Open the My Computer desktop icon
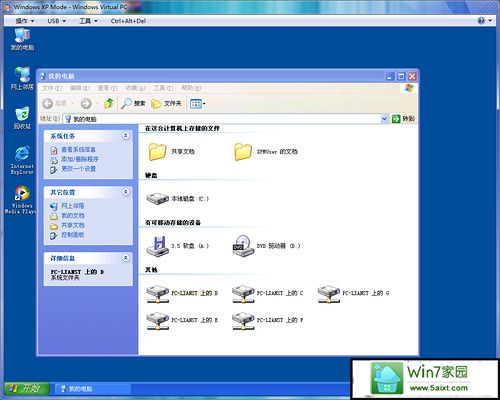 pos(22,39)
